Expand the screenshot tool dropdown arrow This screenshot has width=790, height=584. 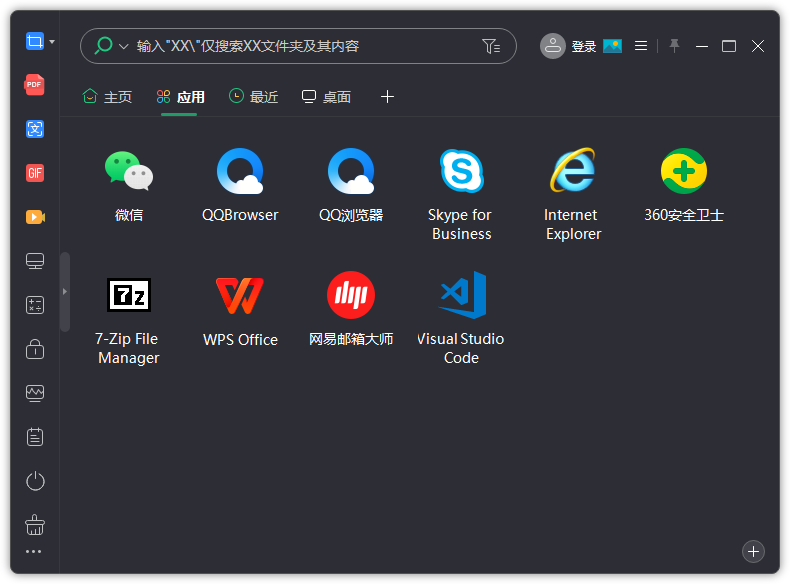tap(52, 42)
